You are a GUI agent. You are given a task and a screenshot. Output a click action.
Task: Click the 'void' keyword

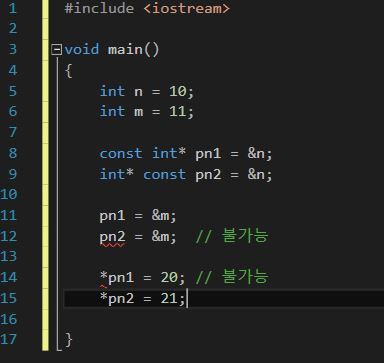82,49
